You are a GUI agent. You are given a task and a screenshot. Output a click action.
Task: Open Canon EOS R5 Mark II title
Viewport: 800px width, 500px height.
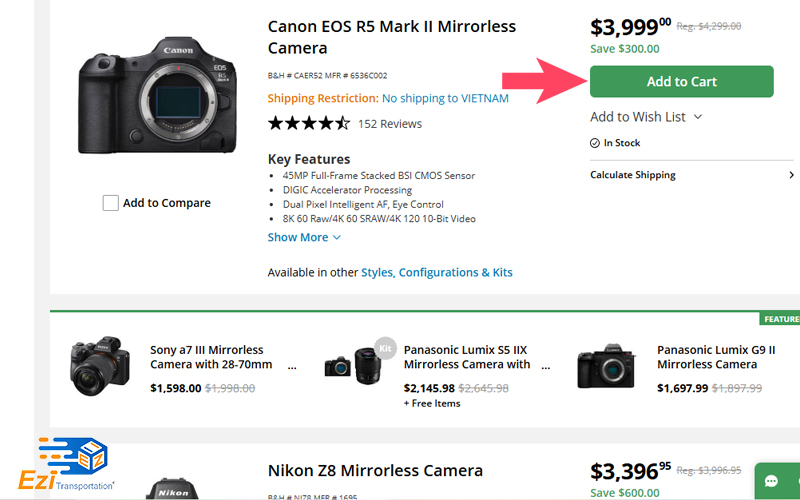(x=392, y=37)
